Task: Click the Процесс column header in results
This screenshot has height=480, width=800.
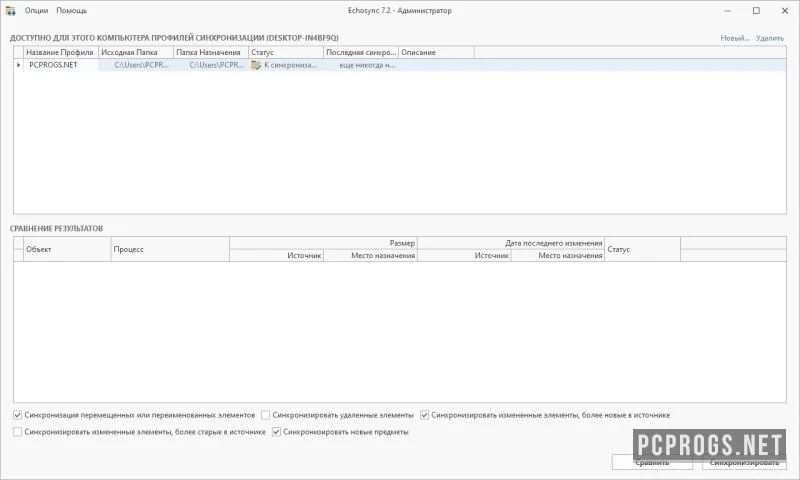Action: tap(170, 249)
